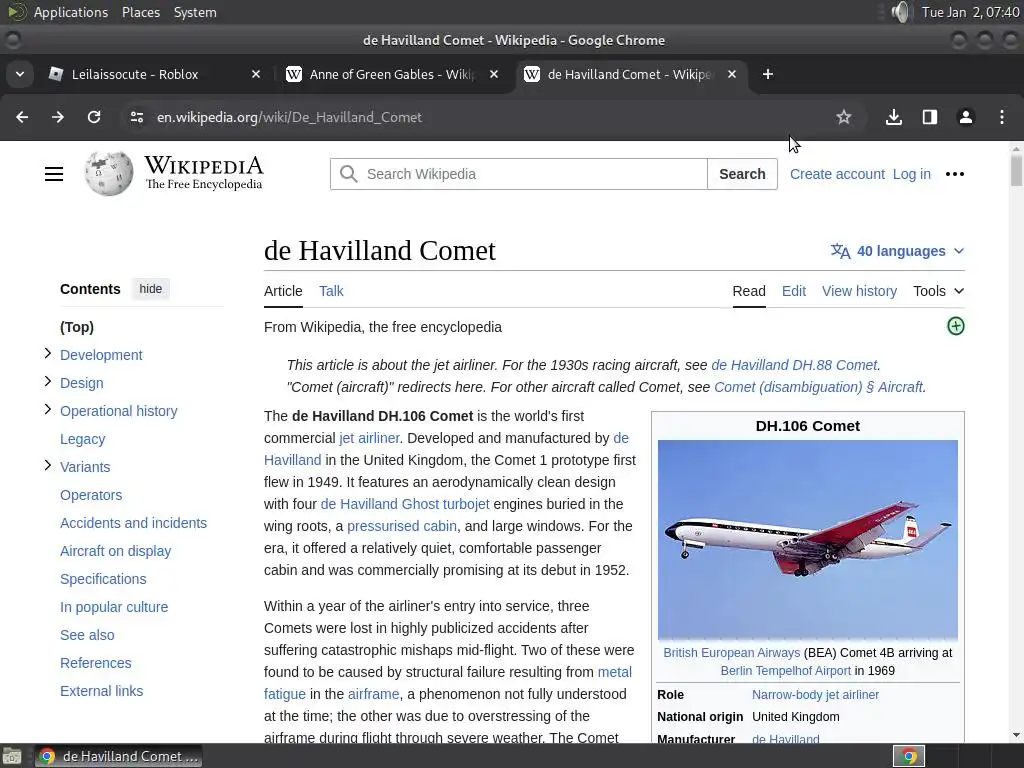1024x768 pixels.
Task: Click the volume speaker icon
Action: [901, 12]
